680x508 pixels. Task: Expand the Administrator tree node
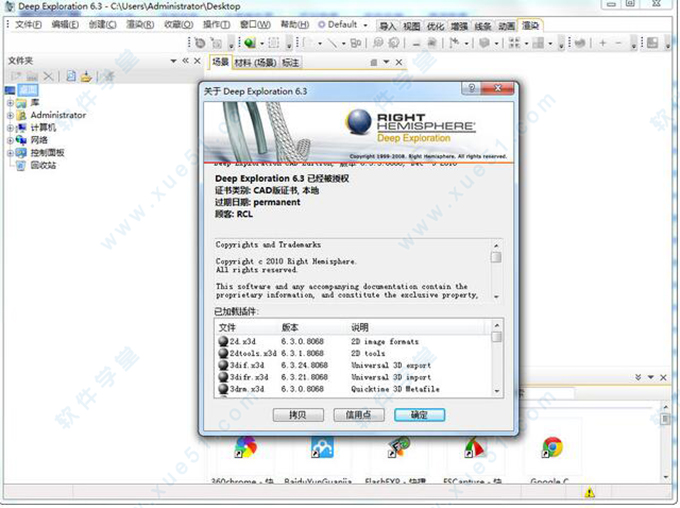tap(10, 115)
